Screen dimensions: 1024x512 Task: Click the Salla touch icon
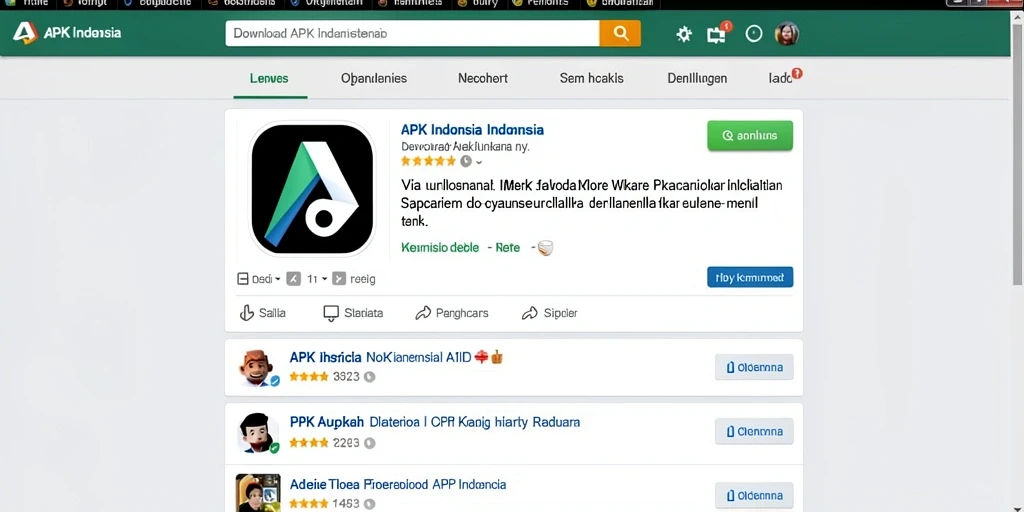[x=246, y=313]
